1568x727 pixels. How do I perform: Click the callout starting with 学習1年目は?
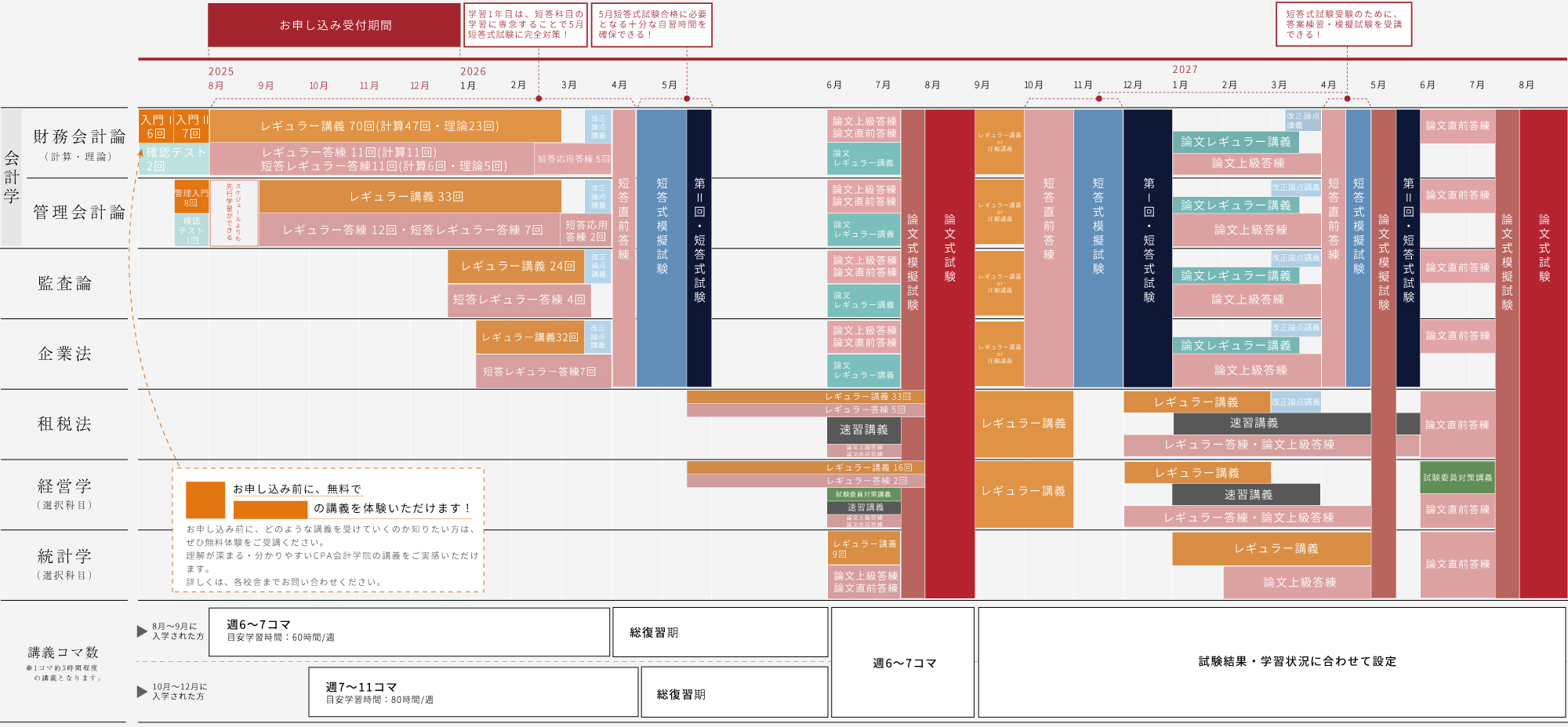pyautogui.click(x=525, y=25)
